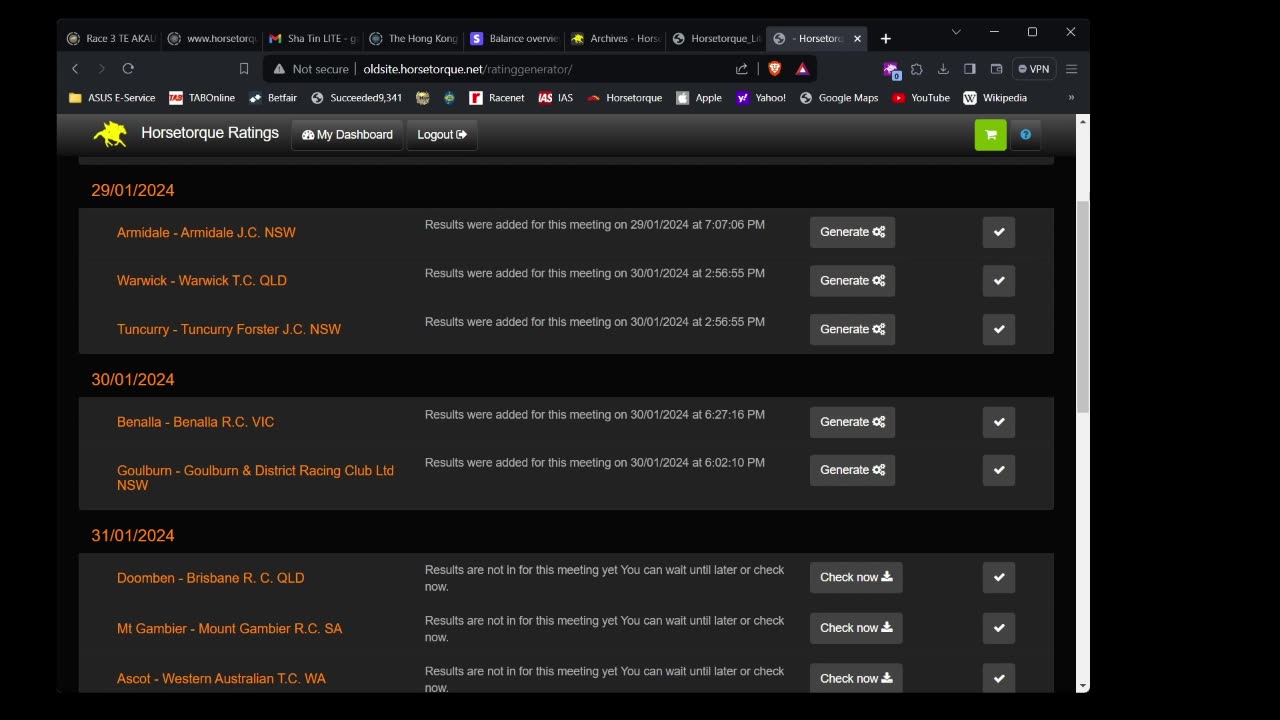
Task: Check now for Mt Gambier results
Action: (x=856, y=628)
